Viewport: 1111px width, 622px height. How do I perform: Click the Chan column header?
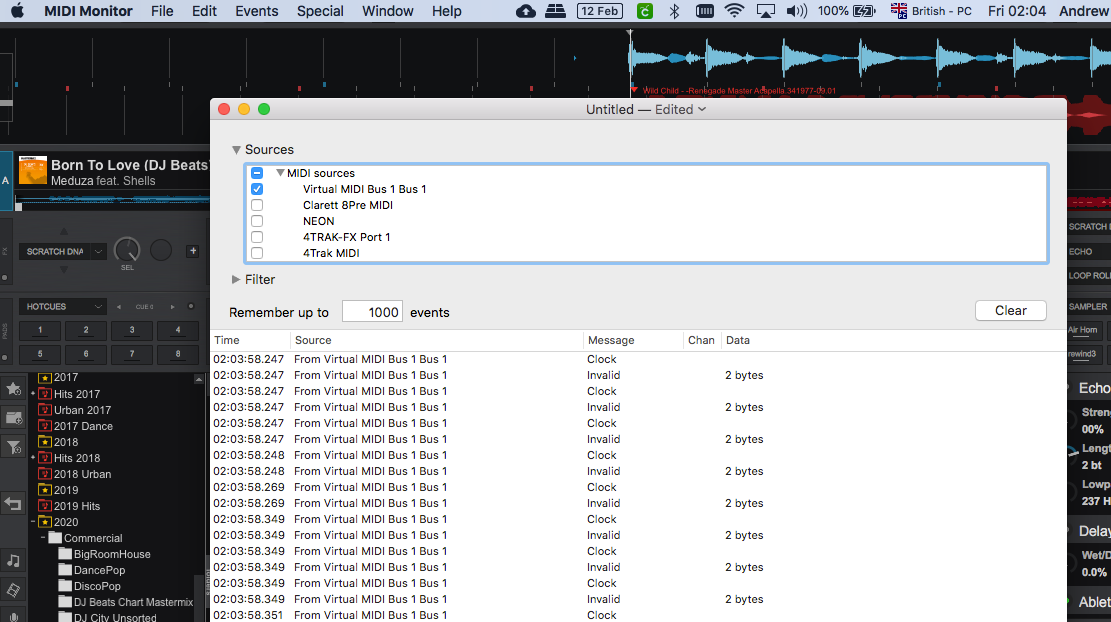(701, 340)
